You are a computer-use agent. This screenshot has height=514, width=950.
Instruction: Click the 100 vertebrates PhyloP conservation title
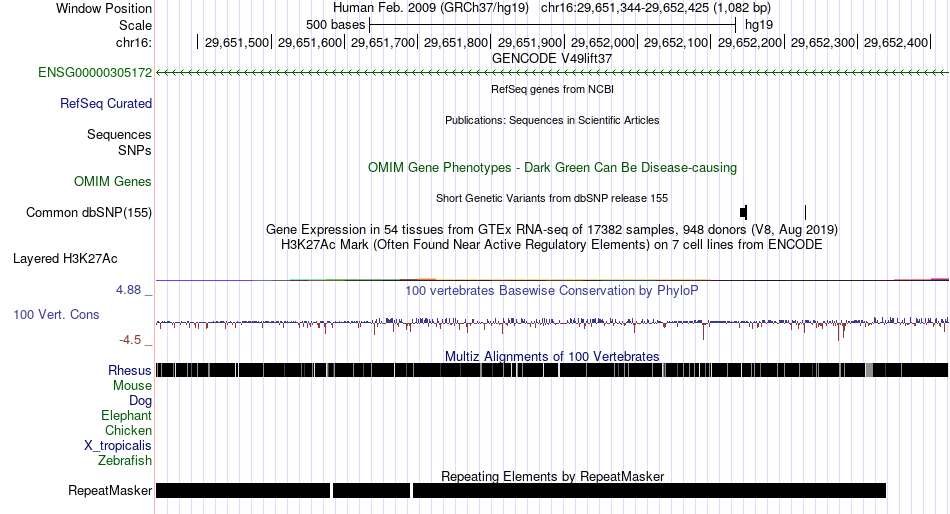[x=552, y=291]
